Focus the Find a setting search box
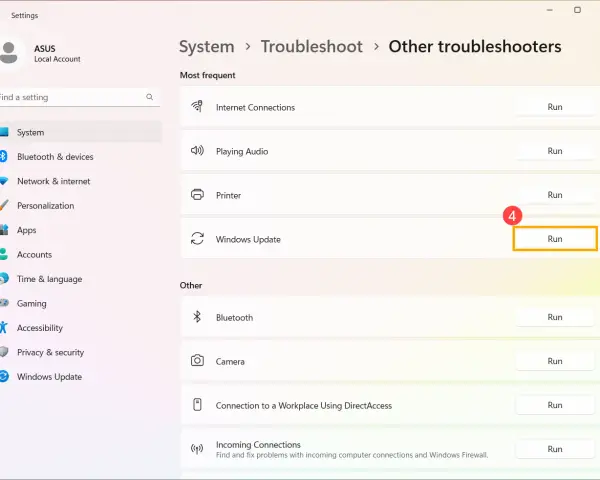This screenshot has width=600, height=480. pyautogui.click(x=80, y=97)
